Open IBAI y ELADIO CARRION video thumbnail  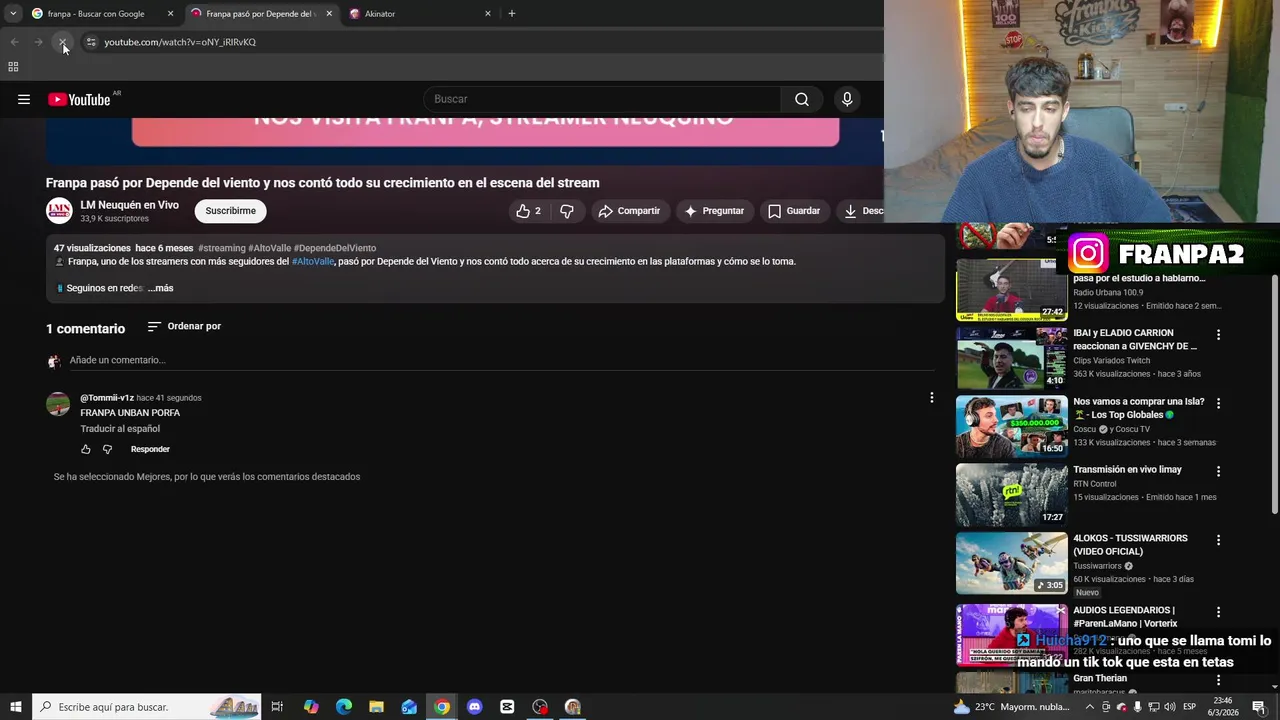1011,358
